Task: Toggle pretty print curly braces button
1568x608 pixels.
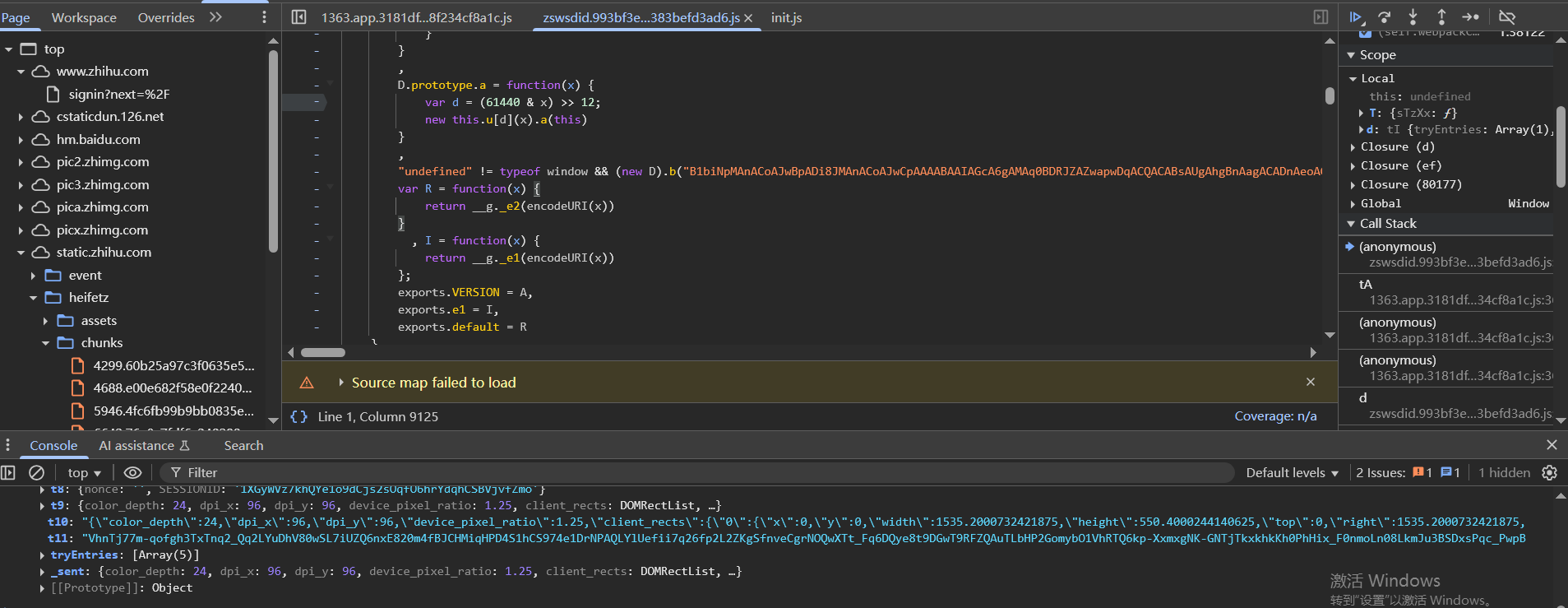Action: 299,416
